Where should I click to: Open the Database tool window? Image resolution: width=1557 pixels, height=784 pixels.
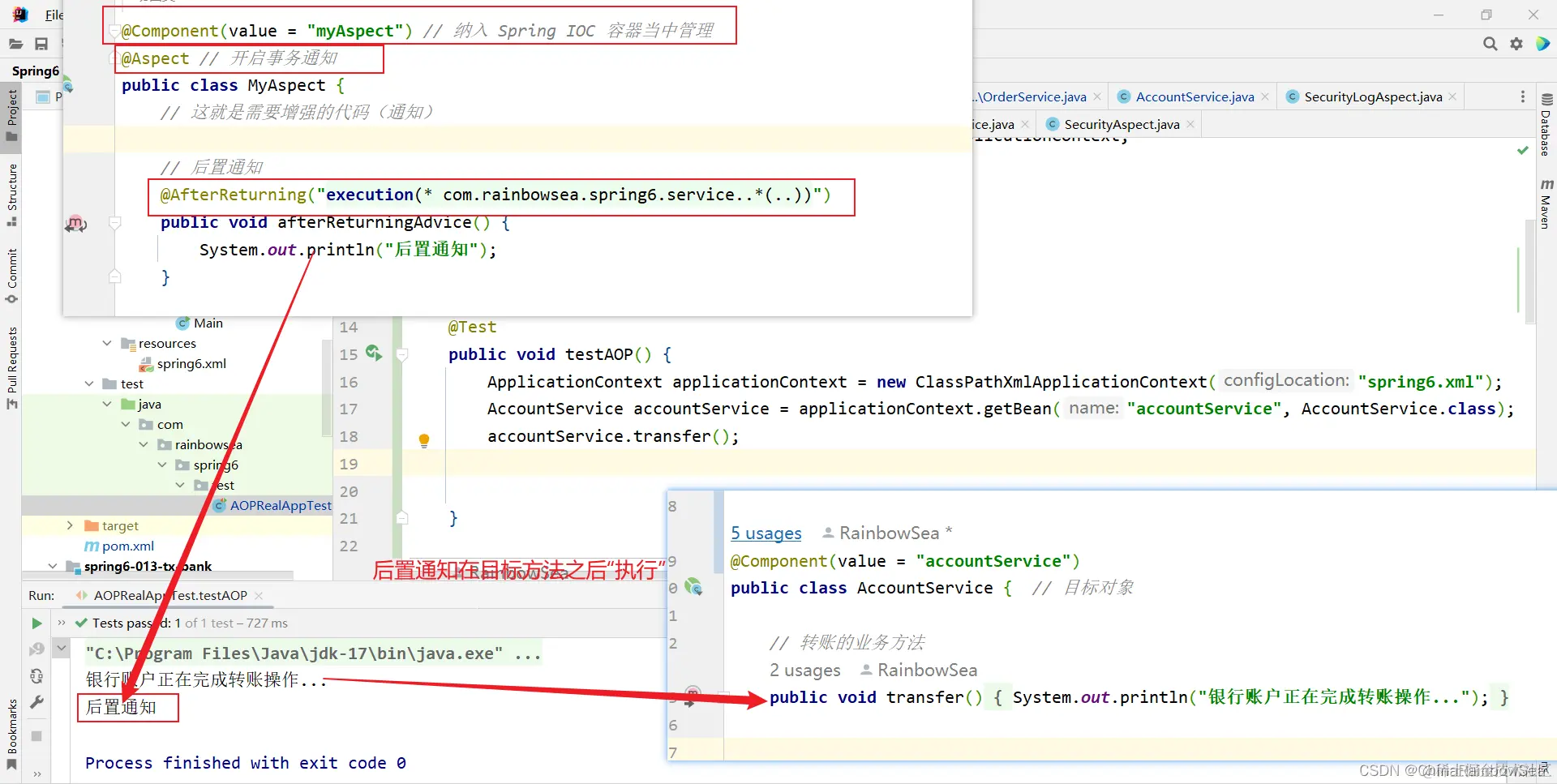point(1546,125)
